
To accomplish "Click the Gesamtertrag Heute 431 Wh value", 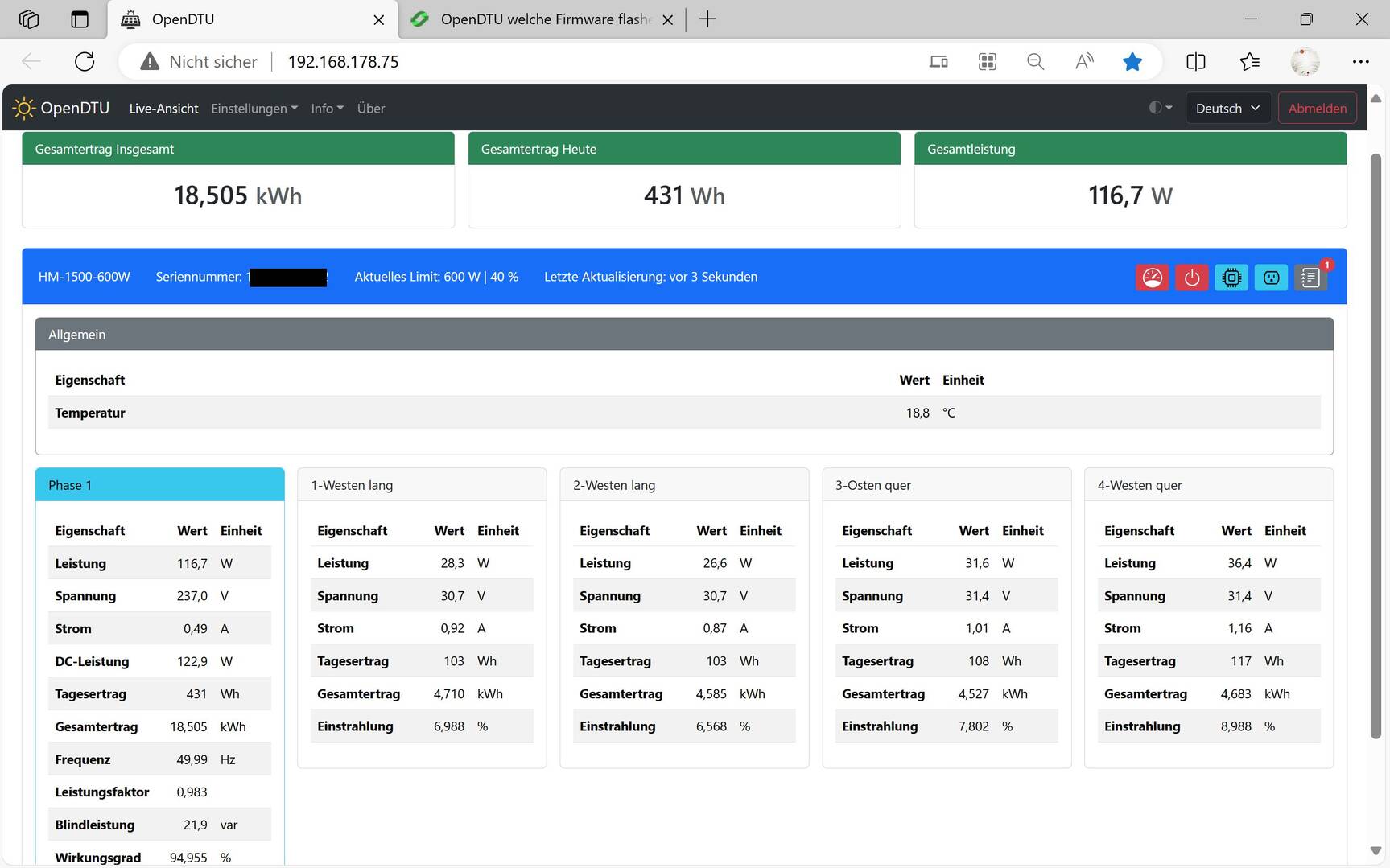I will (684, 195).
